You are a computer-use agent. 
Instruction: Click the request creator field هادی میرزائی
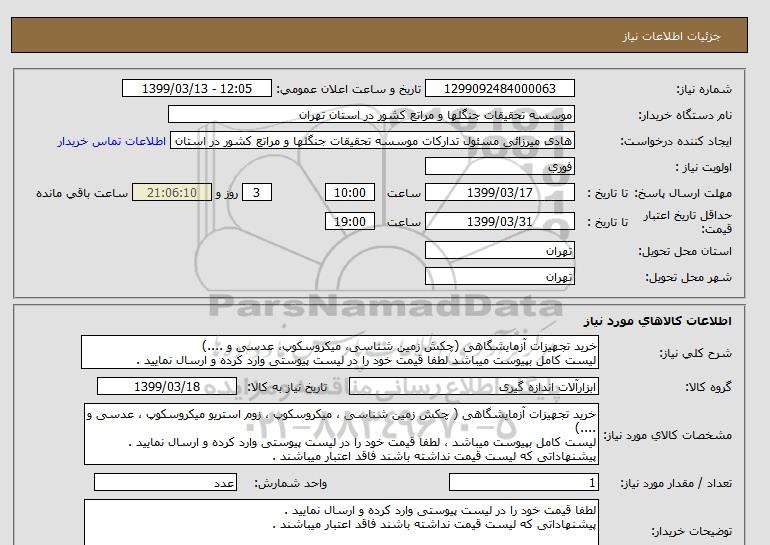[372, 141]
